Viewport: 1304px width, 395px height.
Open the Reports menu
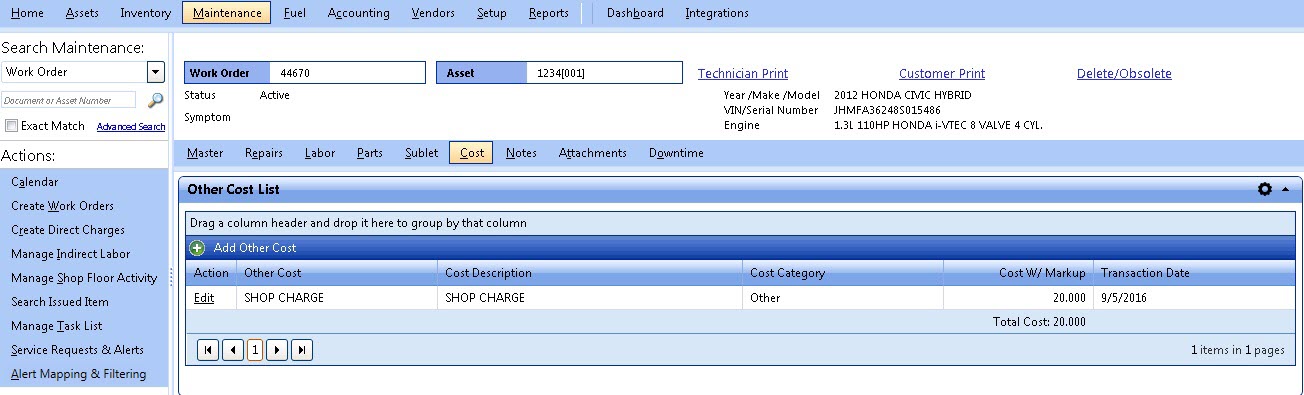tap(549, 13)
